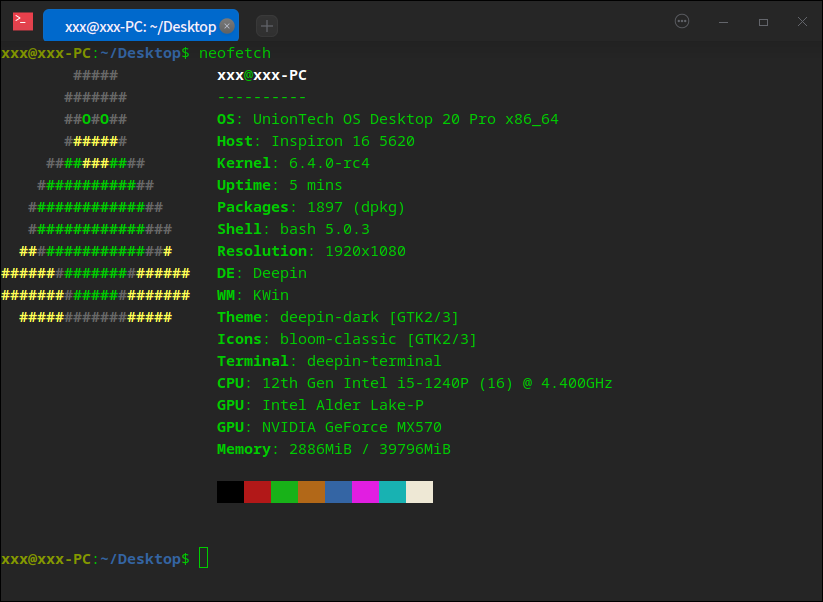Click the black color swatch in the palette
The width and height of the screenshot is (823, 602).
(230, 491)
